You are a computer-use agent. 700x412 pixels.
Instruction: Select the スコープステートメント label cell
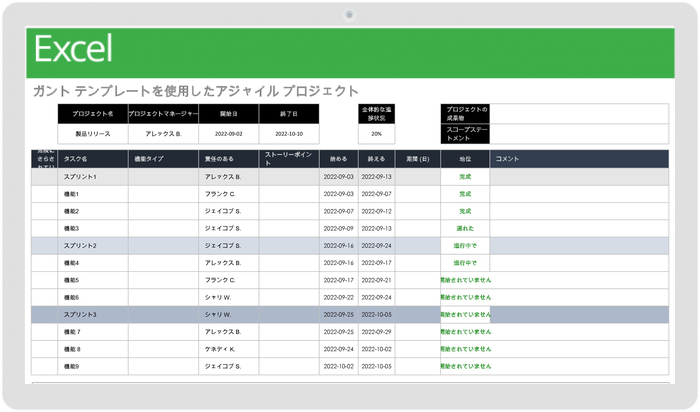[x=465, y=134]
